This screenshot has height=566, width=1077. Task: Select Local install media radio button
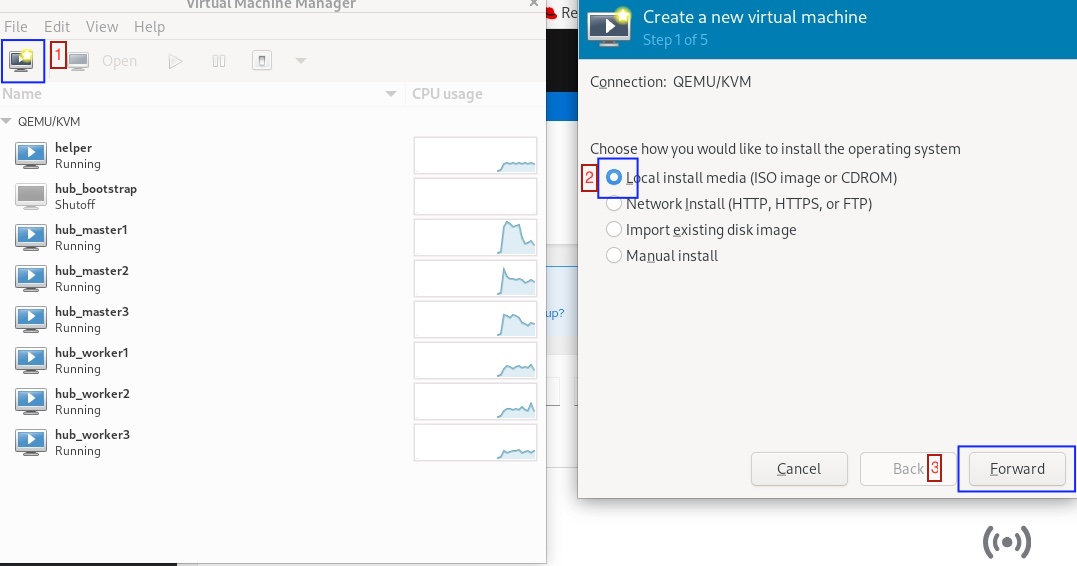coord(614,177)
